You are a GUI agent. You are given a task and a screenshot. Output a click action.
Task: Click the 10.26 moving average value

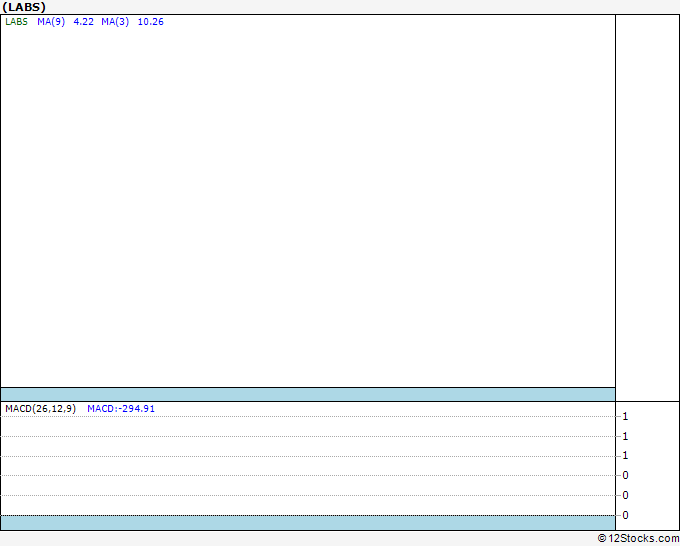tap(150, 22)
